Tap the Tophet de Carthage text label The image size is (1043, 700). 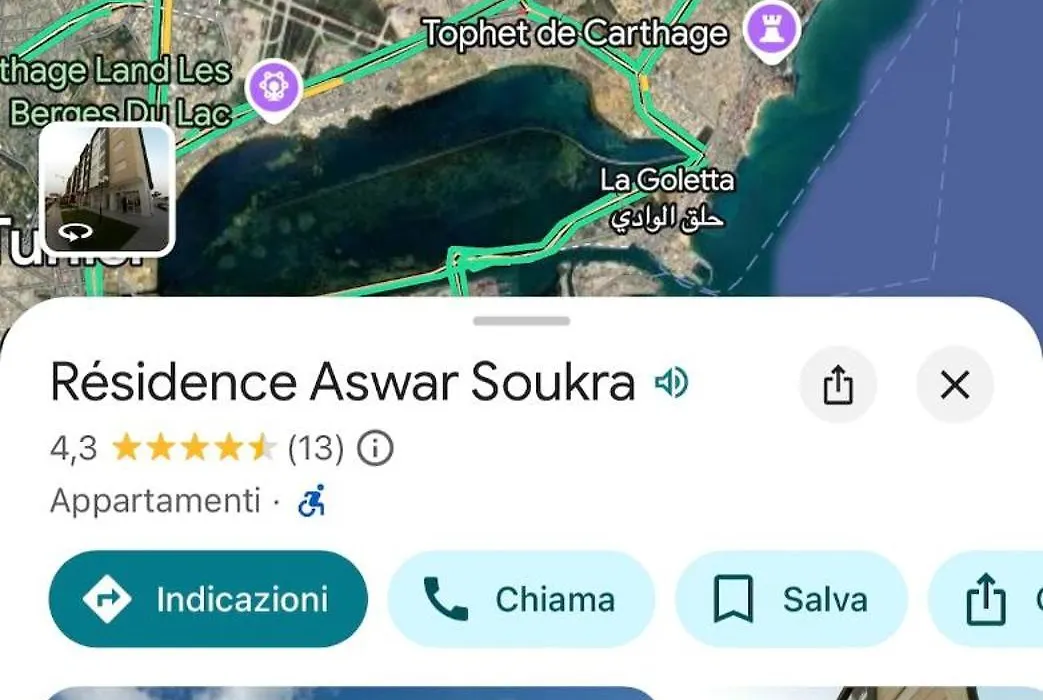576,33
